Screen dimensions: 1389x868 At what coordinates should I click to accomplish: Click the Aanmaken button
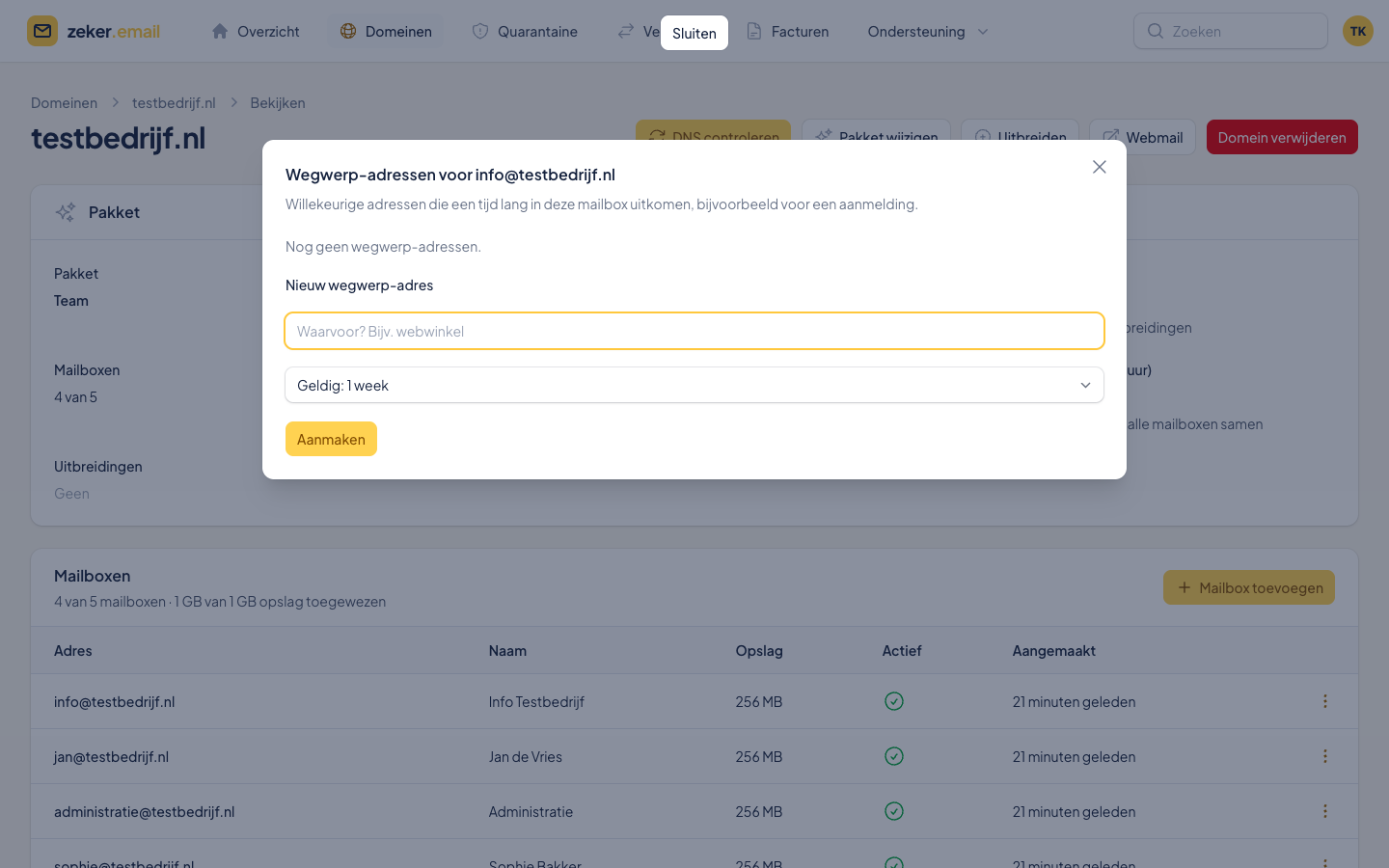point(331,439)
